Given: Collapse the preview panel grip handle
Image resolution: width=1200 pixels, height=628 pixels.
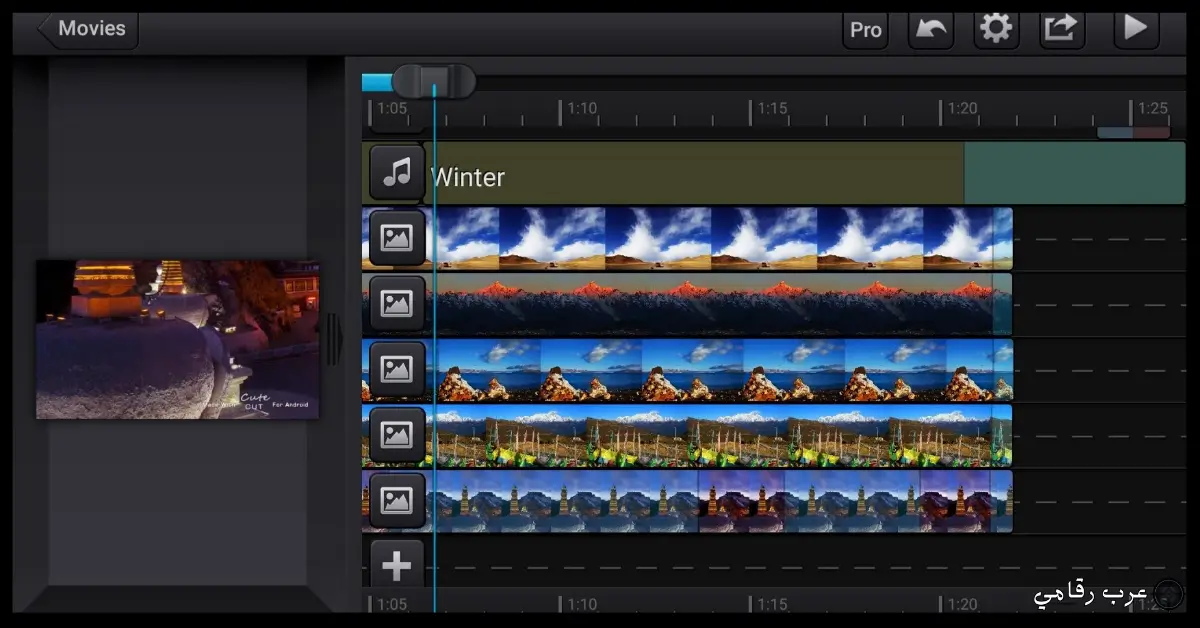Looking at the screenshot, I should pos(334,339).
